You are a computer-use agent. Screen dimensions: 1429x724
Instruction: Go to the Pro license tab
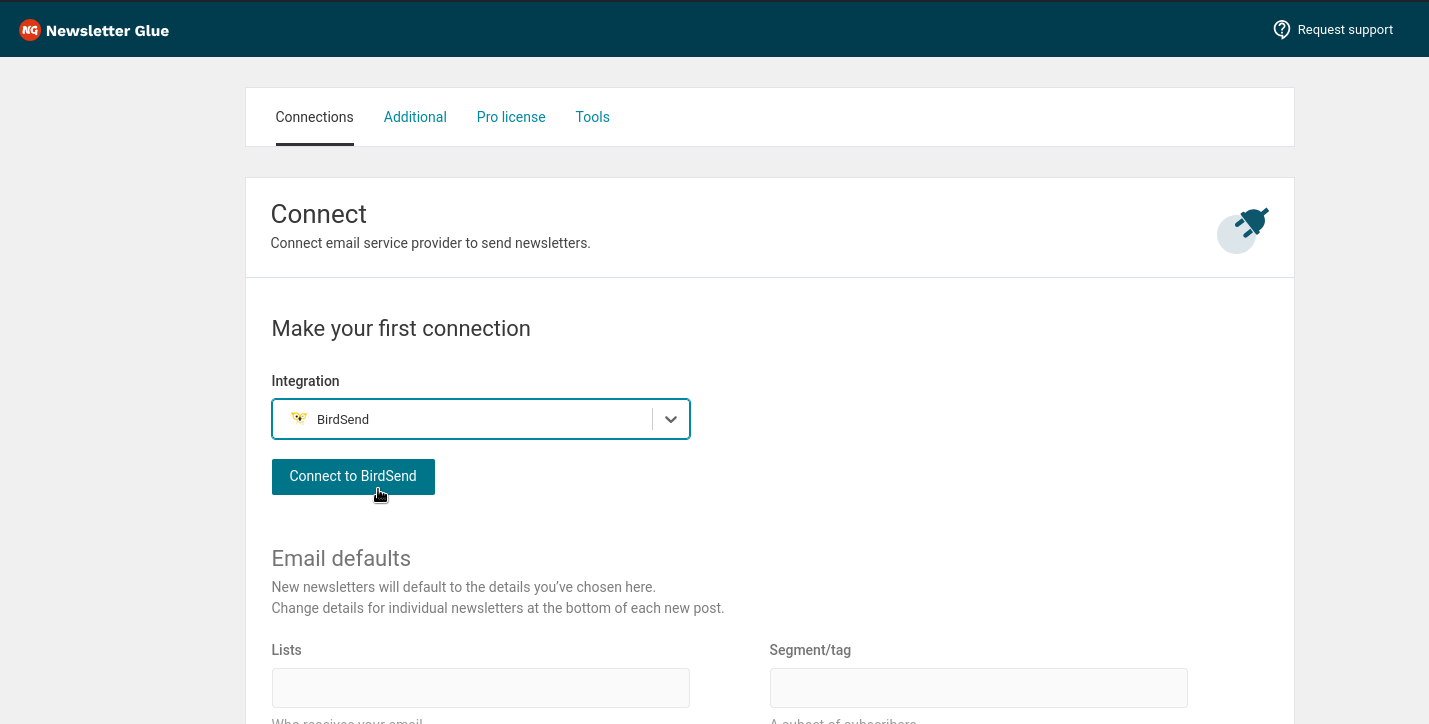point(511,117)
